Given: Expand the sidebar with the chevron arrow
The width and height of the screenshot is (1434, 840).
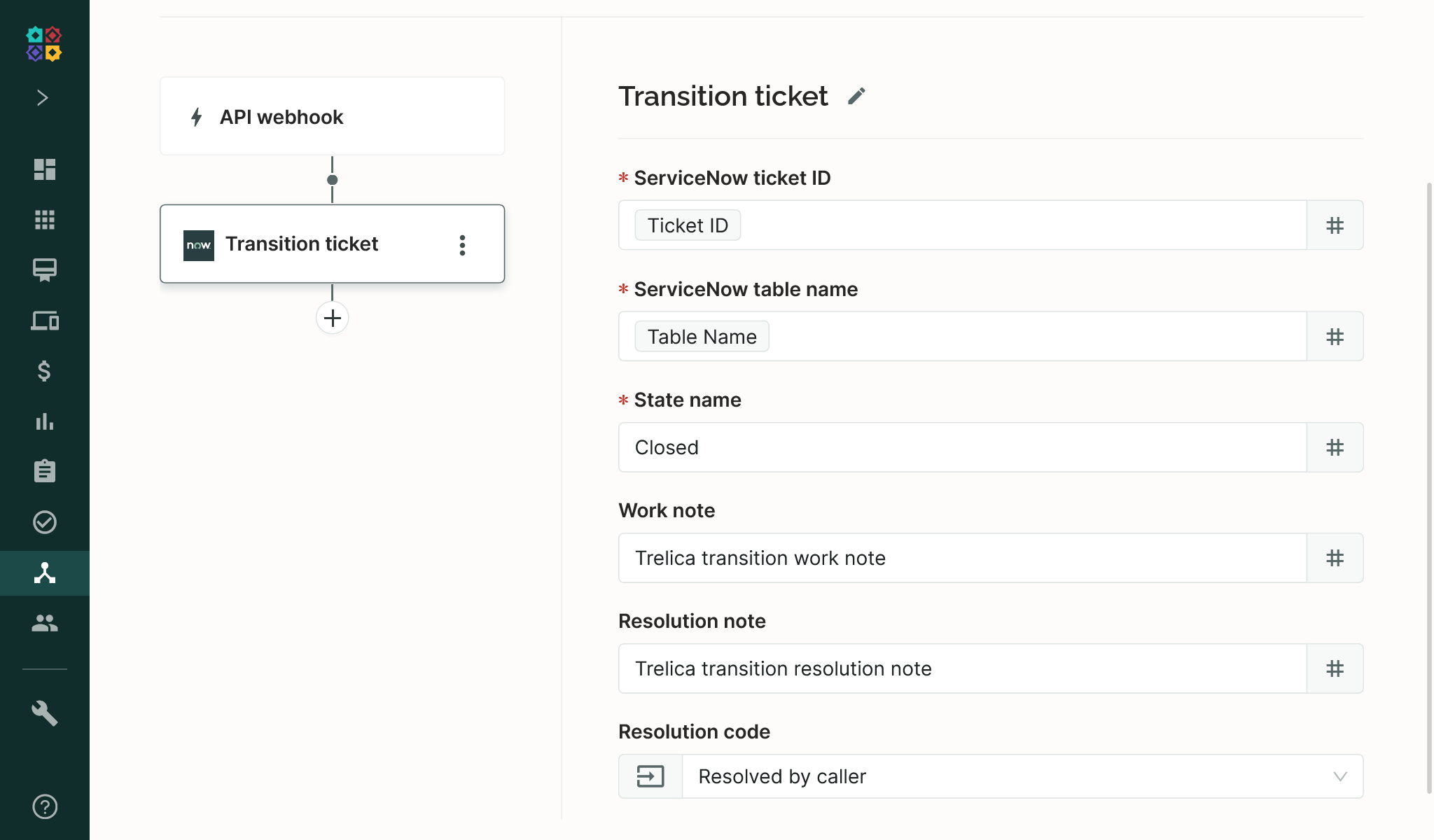Looking at the screenshot, I should pos(43,97).
